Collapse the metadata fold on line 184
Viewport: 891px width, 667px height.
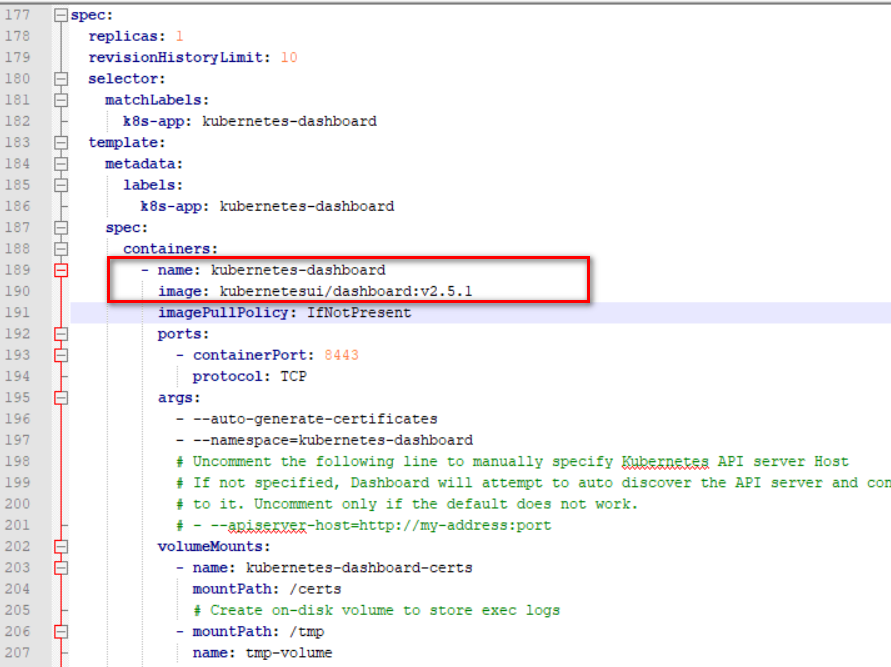(x=61, y=164)
